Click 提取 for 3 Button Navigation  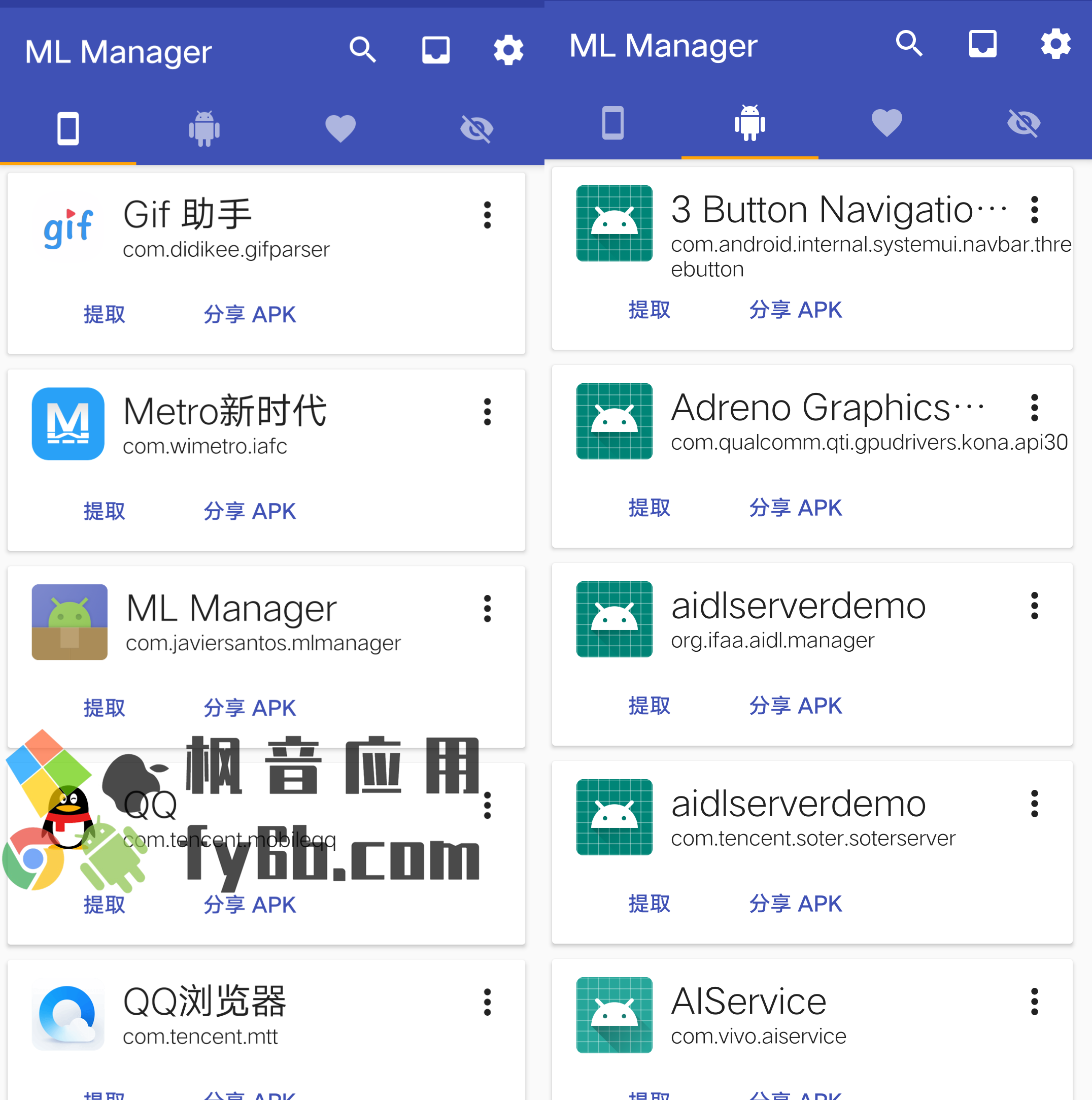coord(650,310)
